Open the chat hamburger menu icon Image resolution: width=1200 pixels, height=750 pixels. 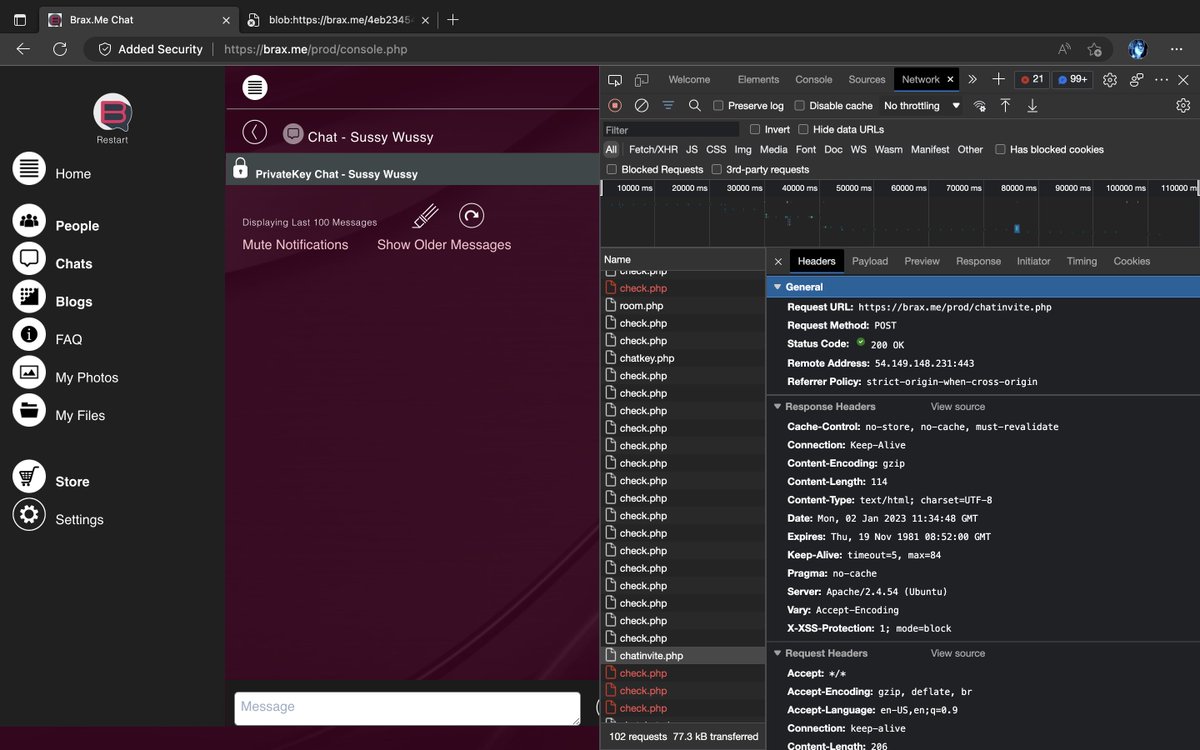tap(255, 87)
